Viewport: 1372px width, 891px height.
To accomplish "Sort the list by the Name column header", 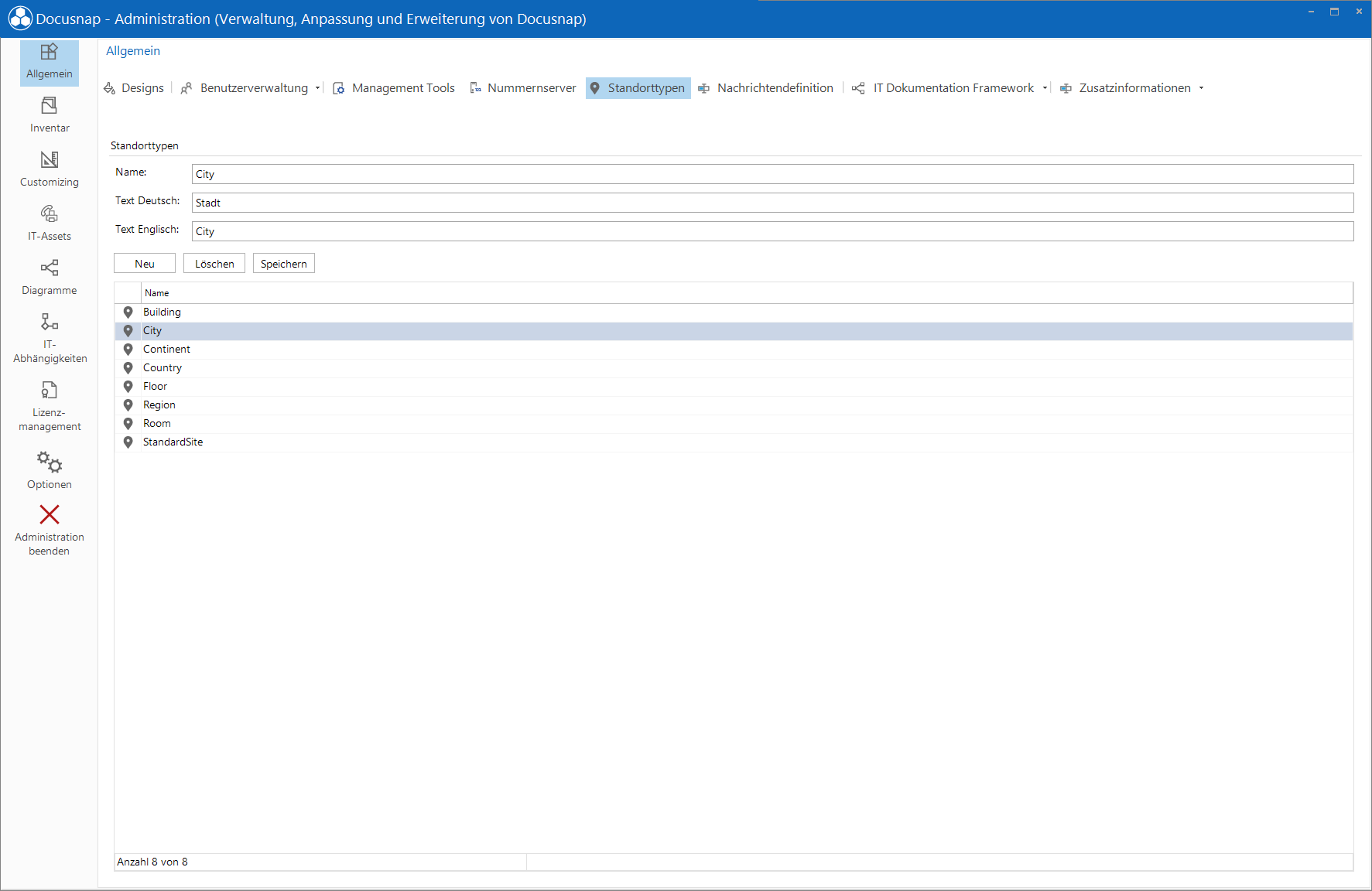I will coord(747,293).
